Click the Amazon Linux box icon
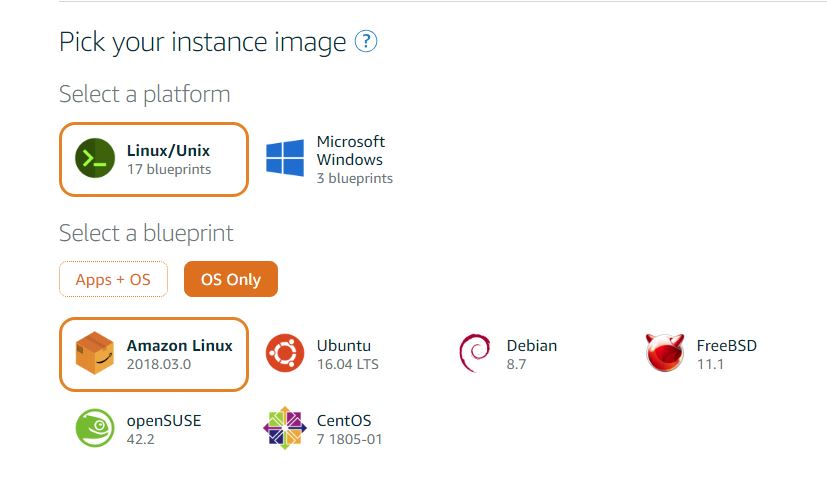The width and height of the screenshot is (827, 485). click(x=95, y=353)
